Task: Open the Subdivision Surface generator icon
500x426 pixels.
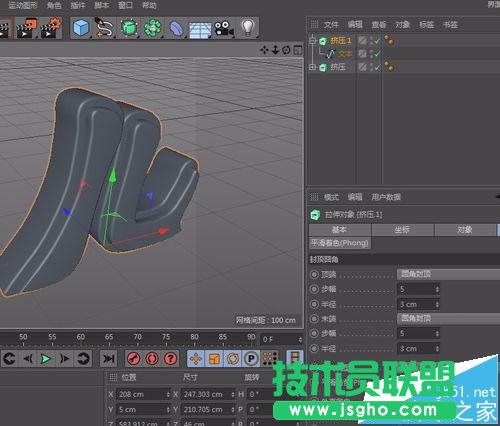Action: click(x=129, y=28)
